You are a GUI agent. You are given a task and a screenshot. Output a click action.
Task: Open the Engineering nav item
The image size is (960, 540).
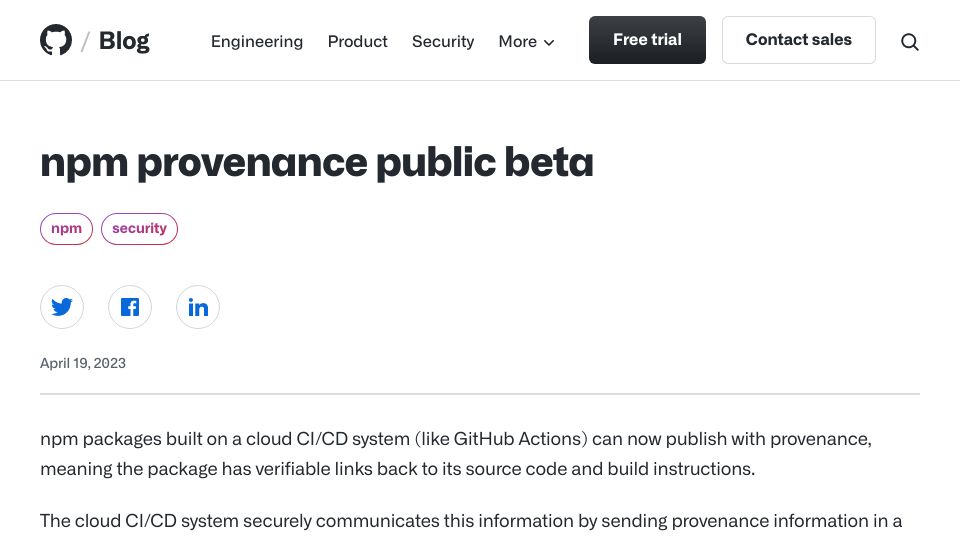point(257,41)
